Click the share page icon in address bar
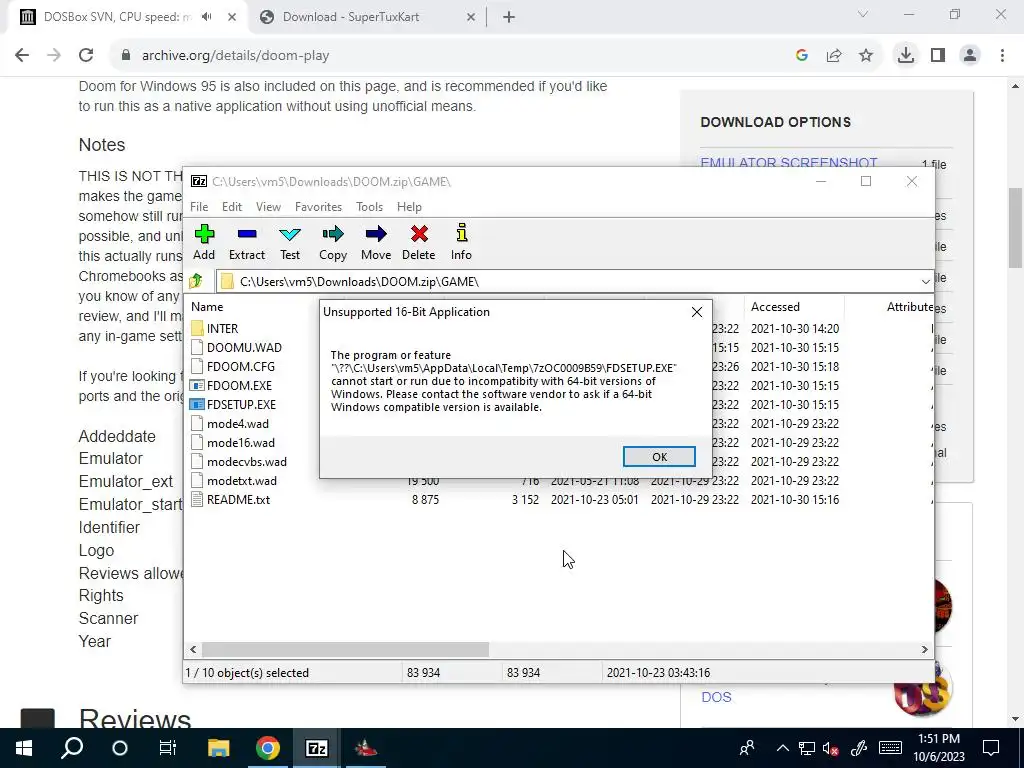The image size is (1024, 768). point(834,56)
